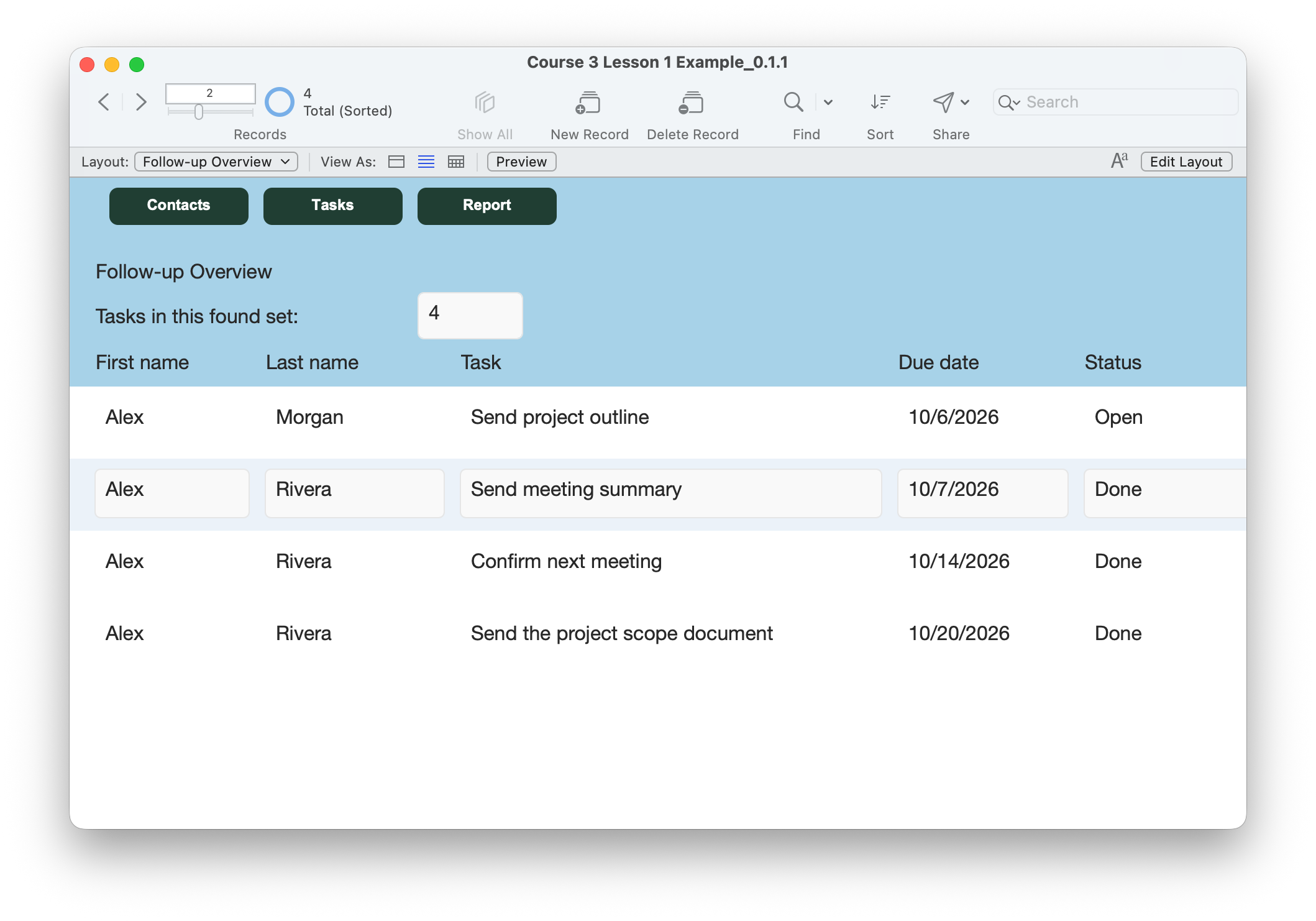Click in the Search field
Viewport: 1316px width, 921px height.
coord(1115,102)
